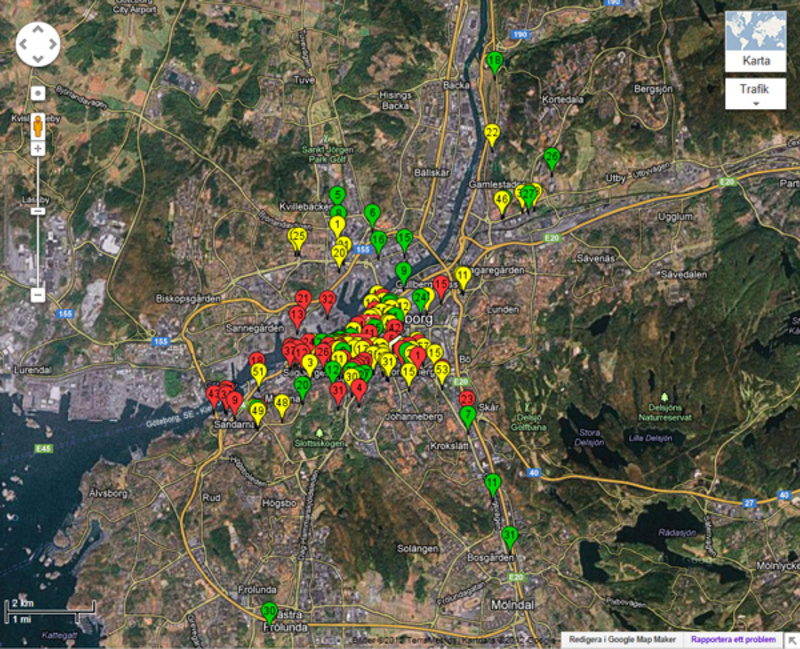800x649 pixels.
Task: Select red marker 23 near Skår
Action: point(467,398)
